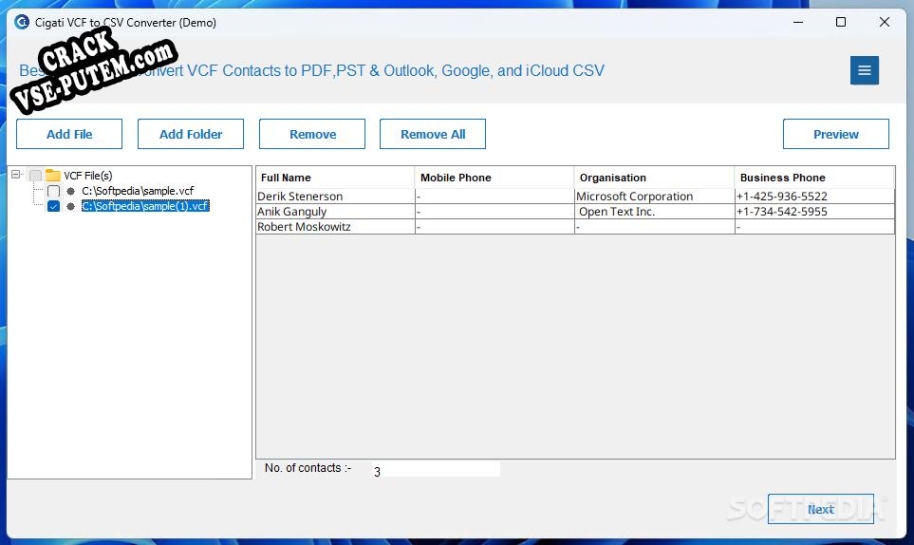
Task: Click the +1-734-542-5955 phone cell
Action: tap(814, 211)
